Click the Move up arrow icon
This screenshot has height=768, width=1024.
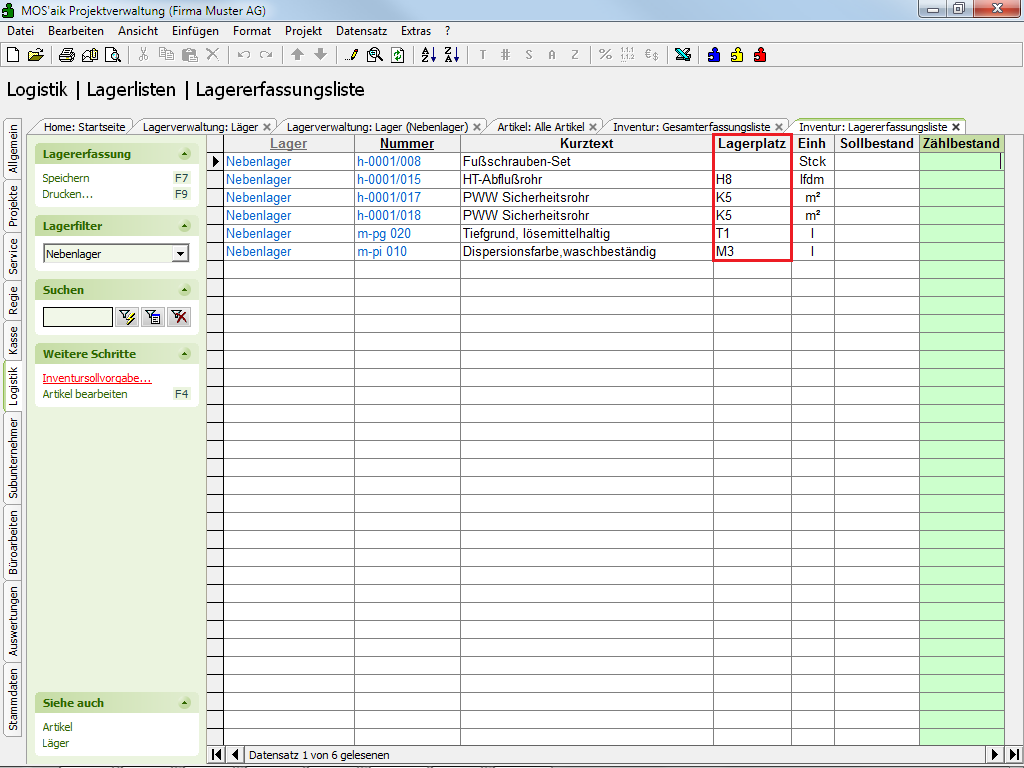coord(298,55)
